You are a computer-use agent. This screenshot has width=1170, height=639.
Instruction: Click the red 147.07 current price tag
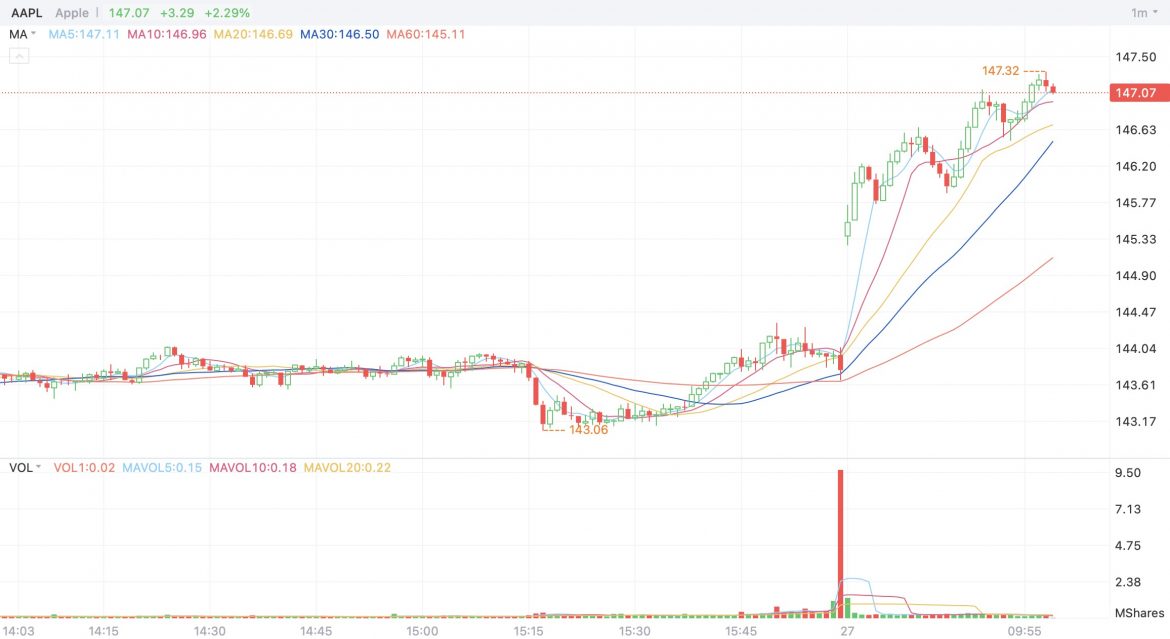pyautogui.click(x=1136, y=93)
